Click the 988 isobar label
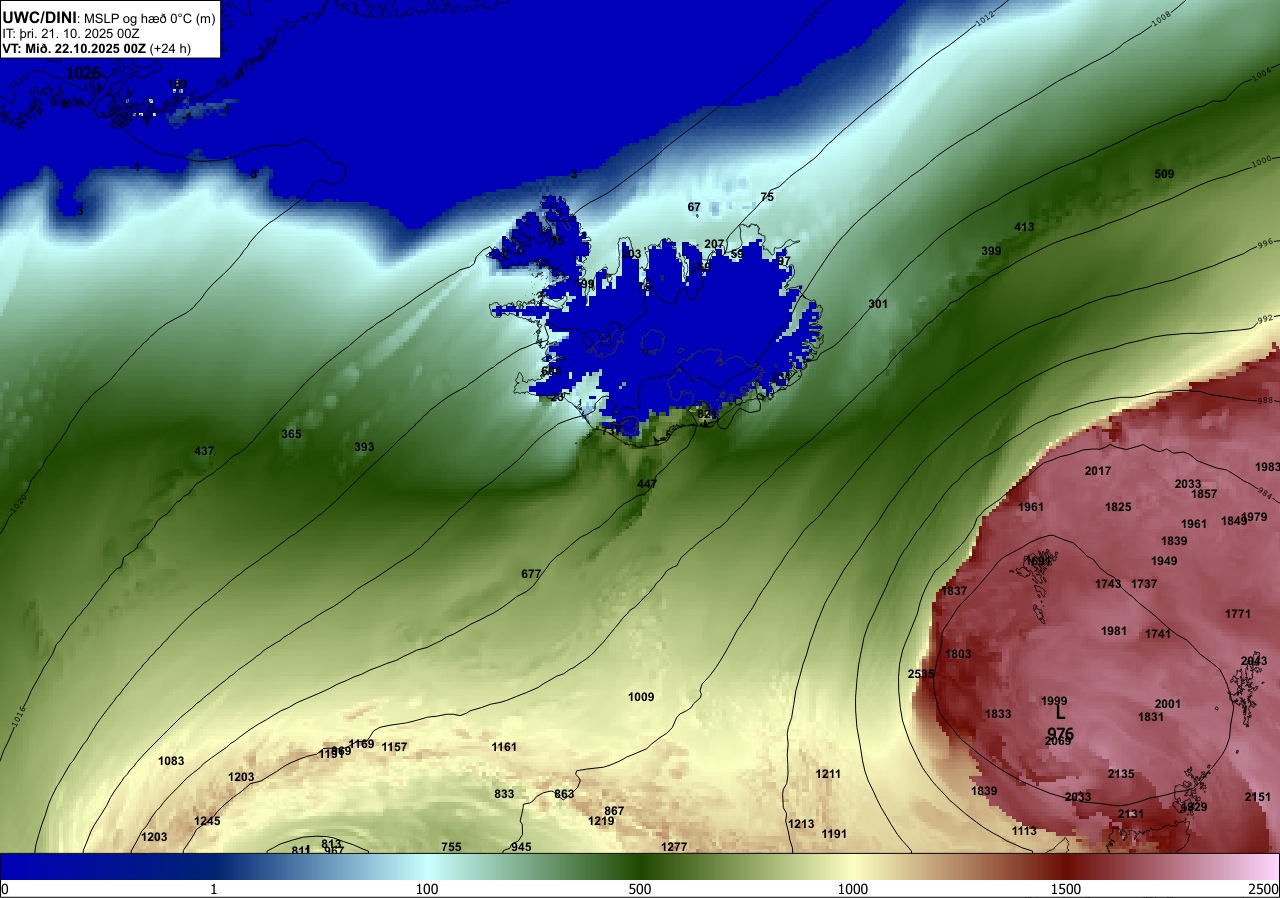 click(x=1266, y=400)
